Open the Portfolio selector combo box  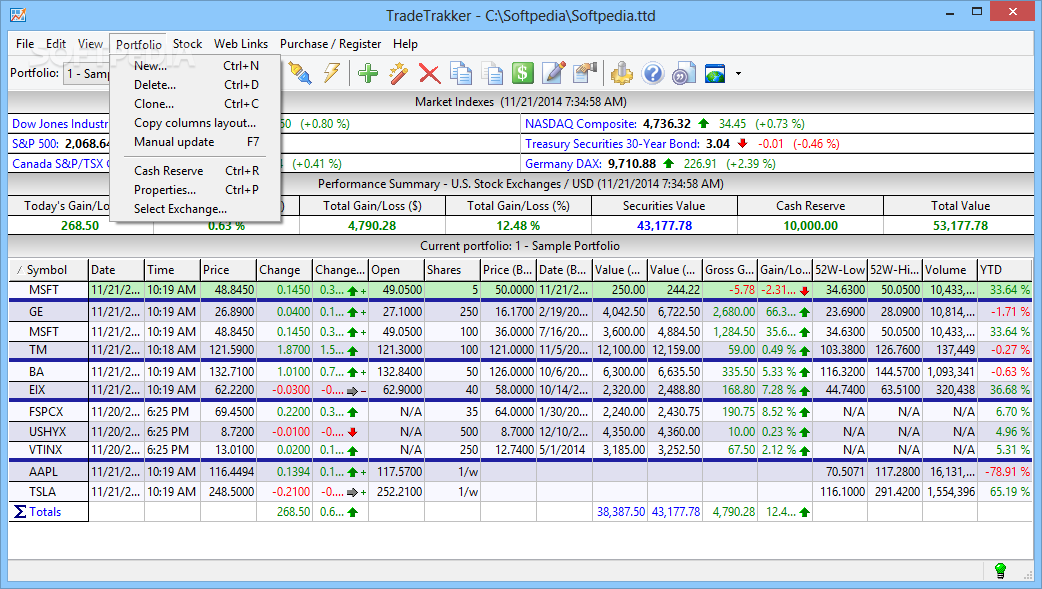pyautogui.click(x=86, y=73)
